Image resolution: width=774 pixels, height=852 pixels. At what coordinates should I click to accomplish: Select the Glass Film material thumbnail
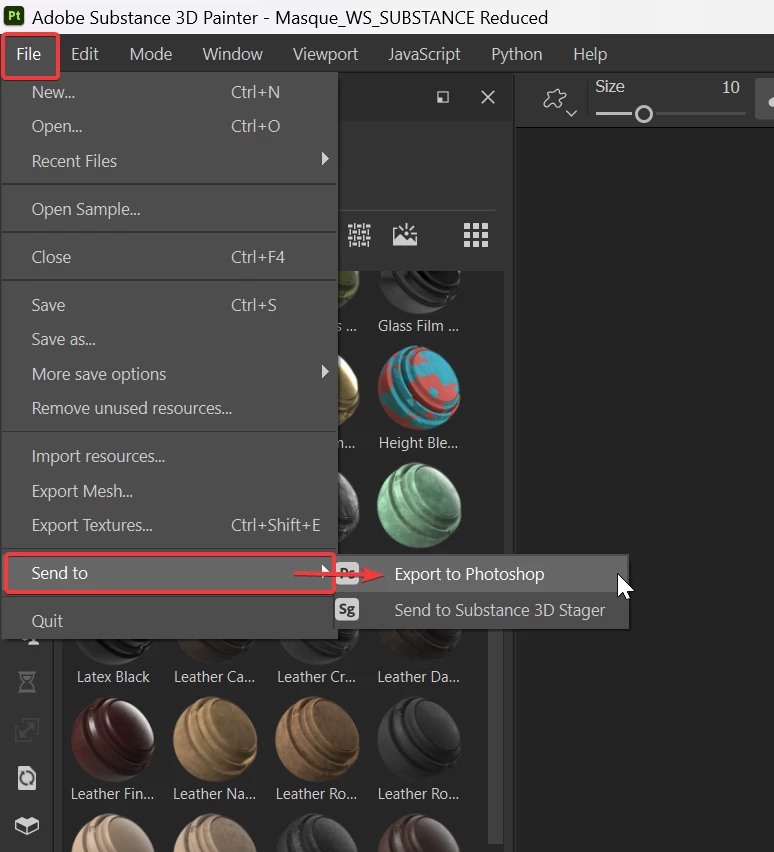[x=419, y=292]
